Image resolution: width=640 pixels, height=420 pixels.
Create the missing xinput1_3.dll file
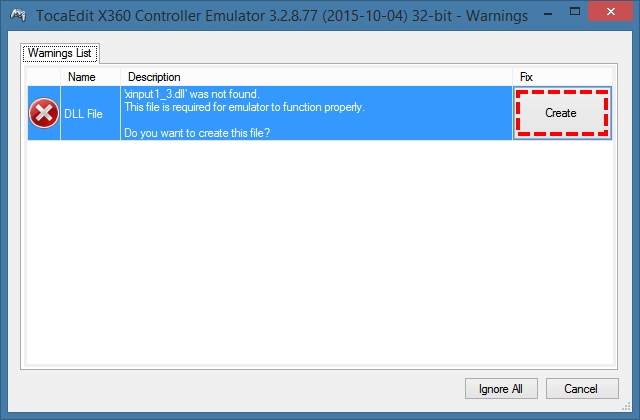562,113
